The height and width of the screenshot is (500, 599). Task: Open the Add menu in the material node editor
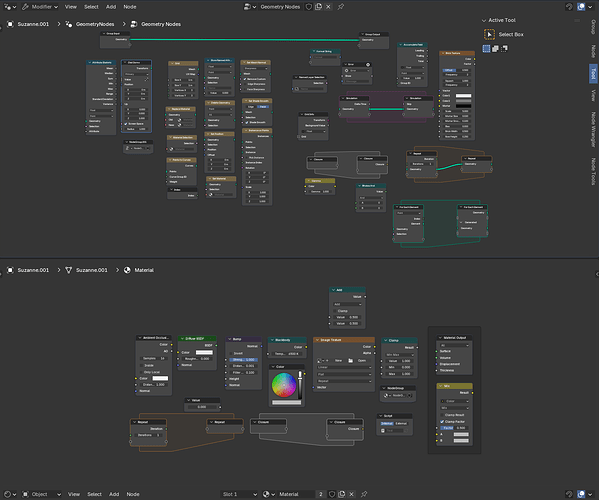click(114, 494)
